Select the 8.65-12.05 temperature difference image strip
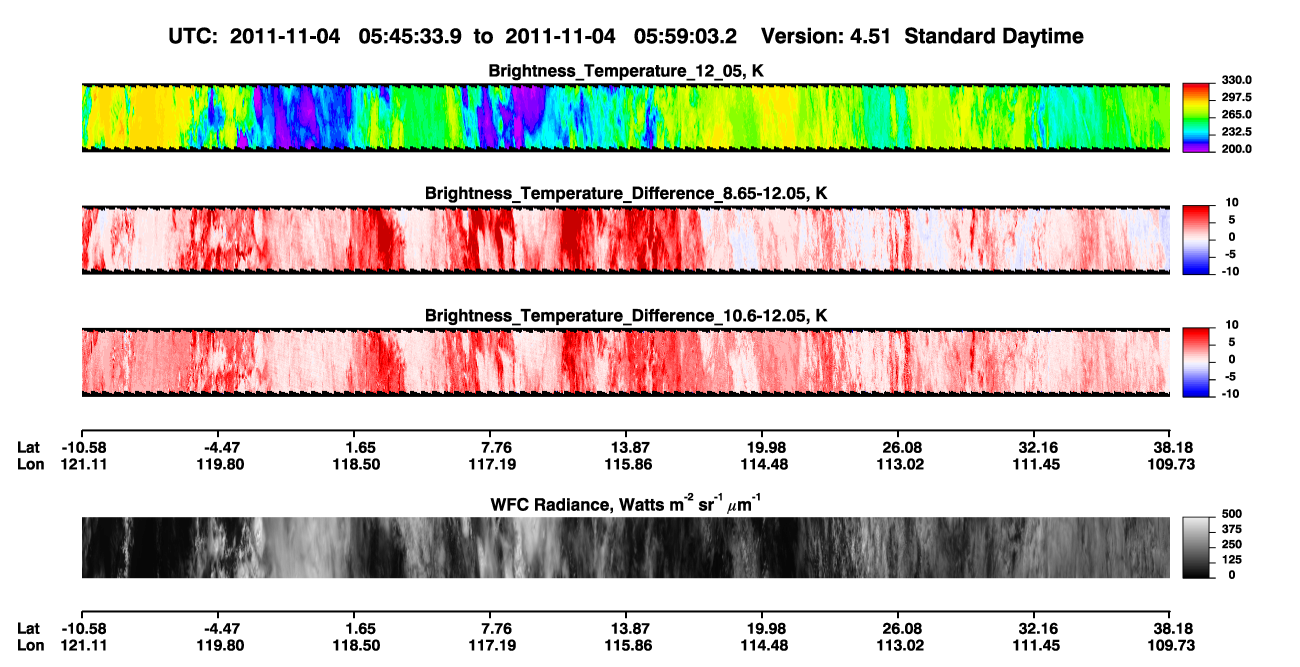This screenshot has width=1300, height=667. click(x=625, y=239)
